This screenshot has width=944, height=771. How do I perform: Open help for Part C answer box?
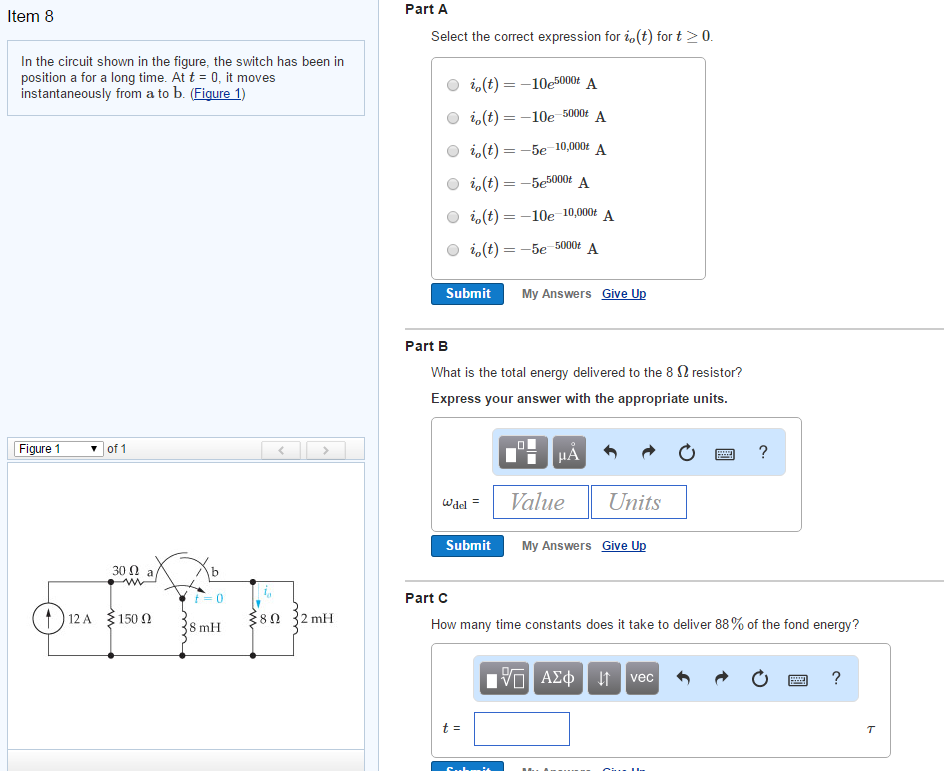pyautogui.click(x=836, y=678)
